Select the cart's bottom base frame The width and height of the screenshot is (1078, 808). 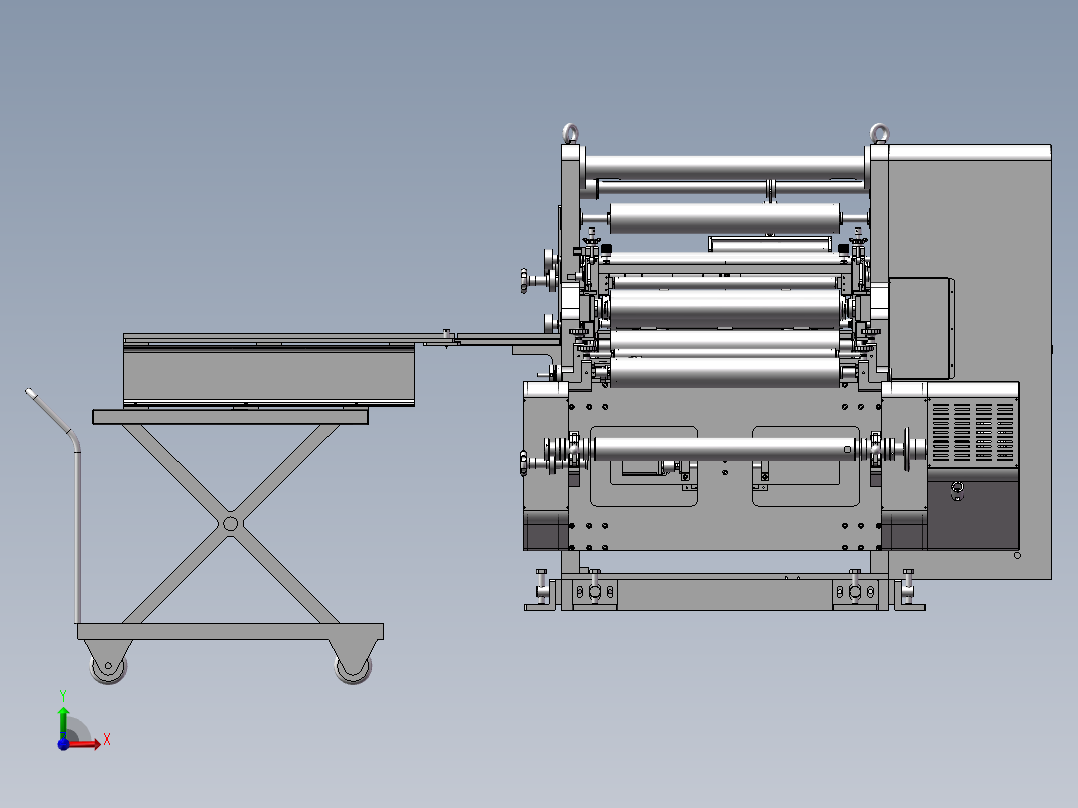[230, 631]
